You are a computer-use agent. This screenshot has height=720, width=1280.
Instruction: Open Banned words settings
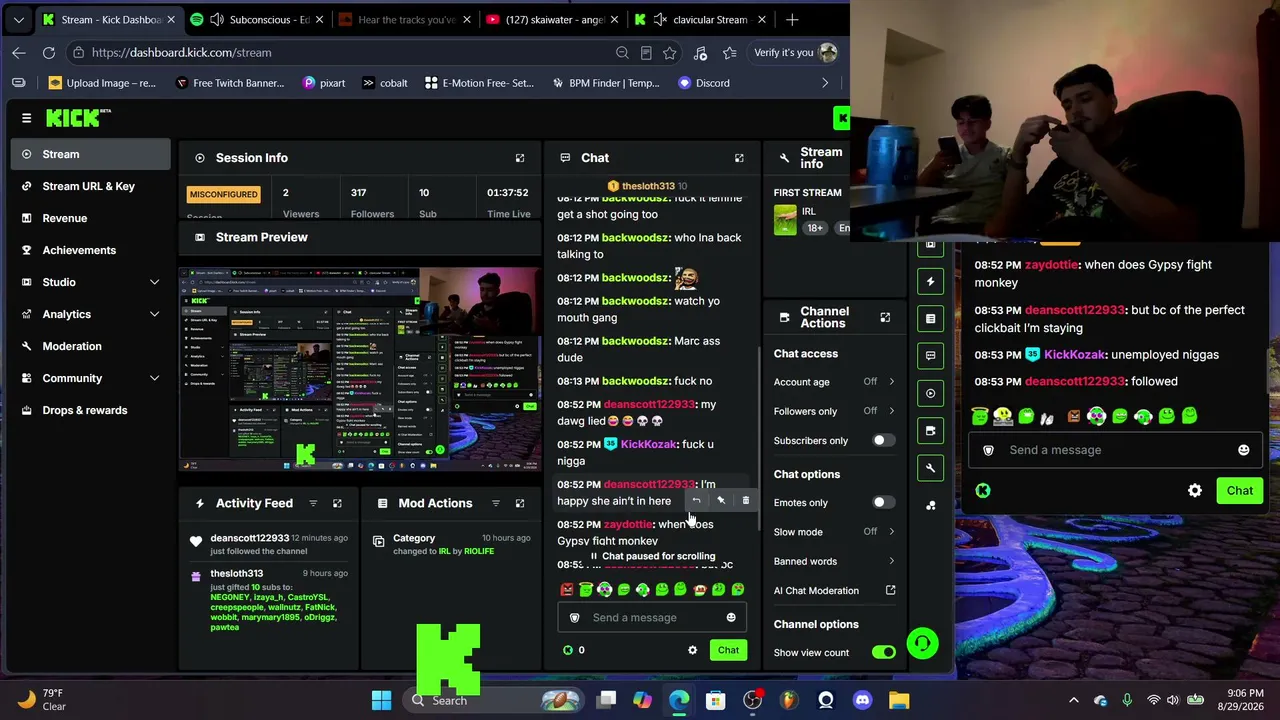(x=834, y=561)
